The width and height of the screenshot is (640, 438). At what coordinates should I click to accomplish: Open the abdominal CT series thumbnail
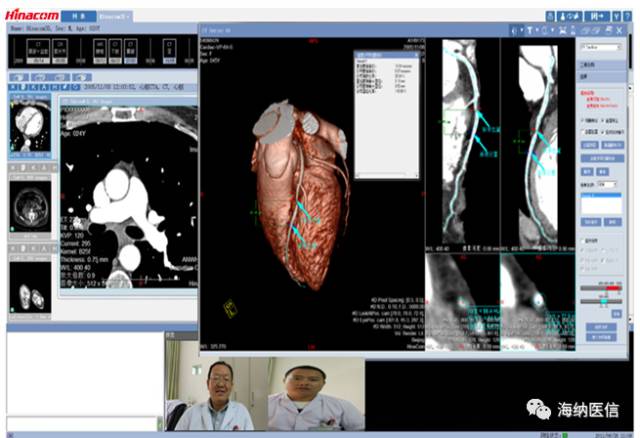[31, 207]
